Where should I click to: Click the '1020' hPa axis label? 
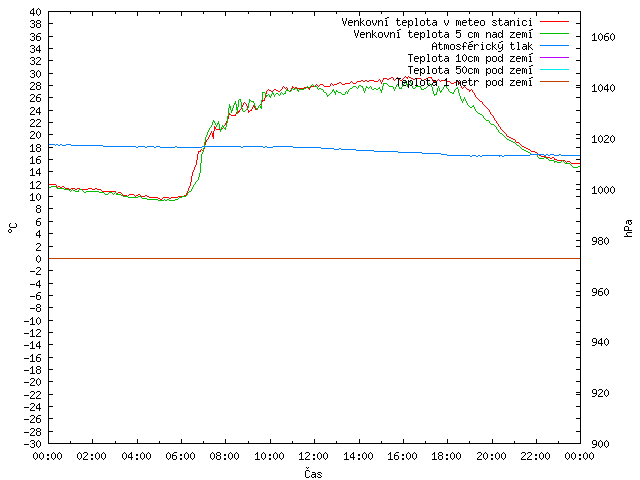pos(603,139)
